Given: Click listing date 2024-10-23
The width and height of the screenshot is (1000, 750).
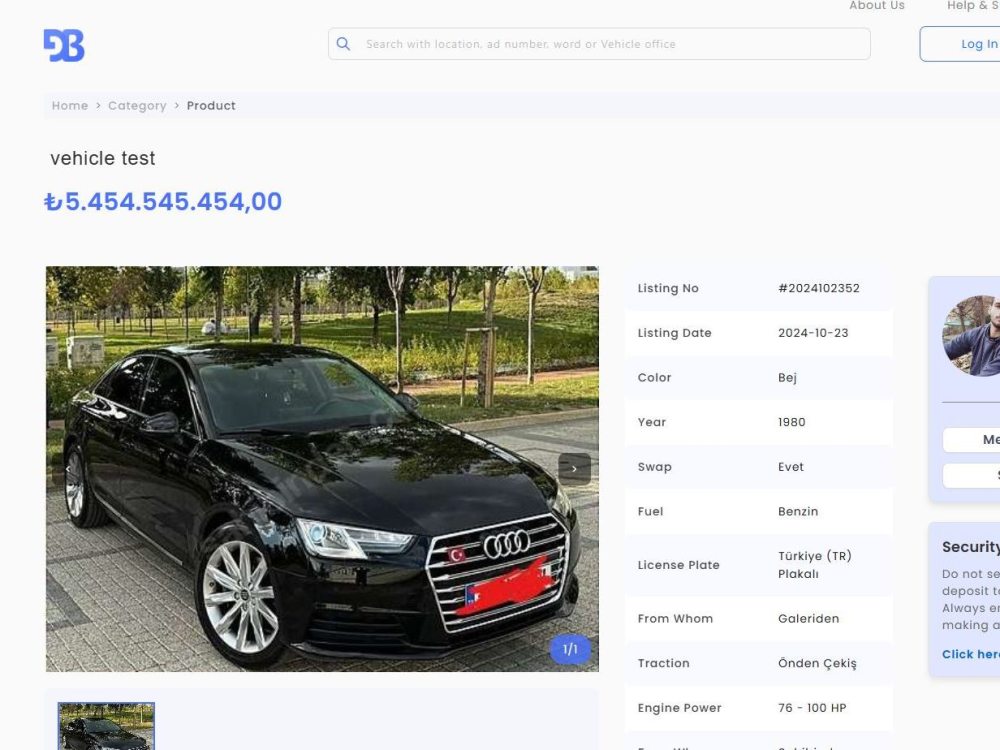Looking at the screenshot, I should point(813,333).
